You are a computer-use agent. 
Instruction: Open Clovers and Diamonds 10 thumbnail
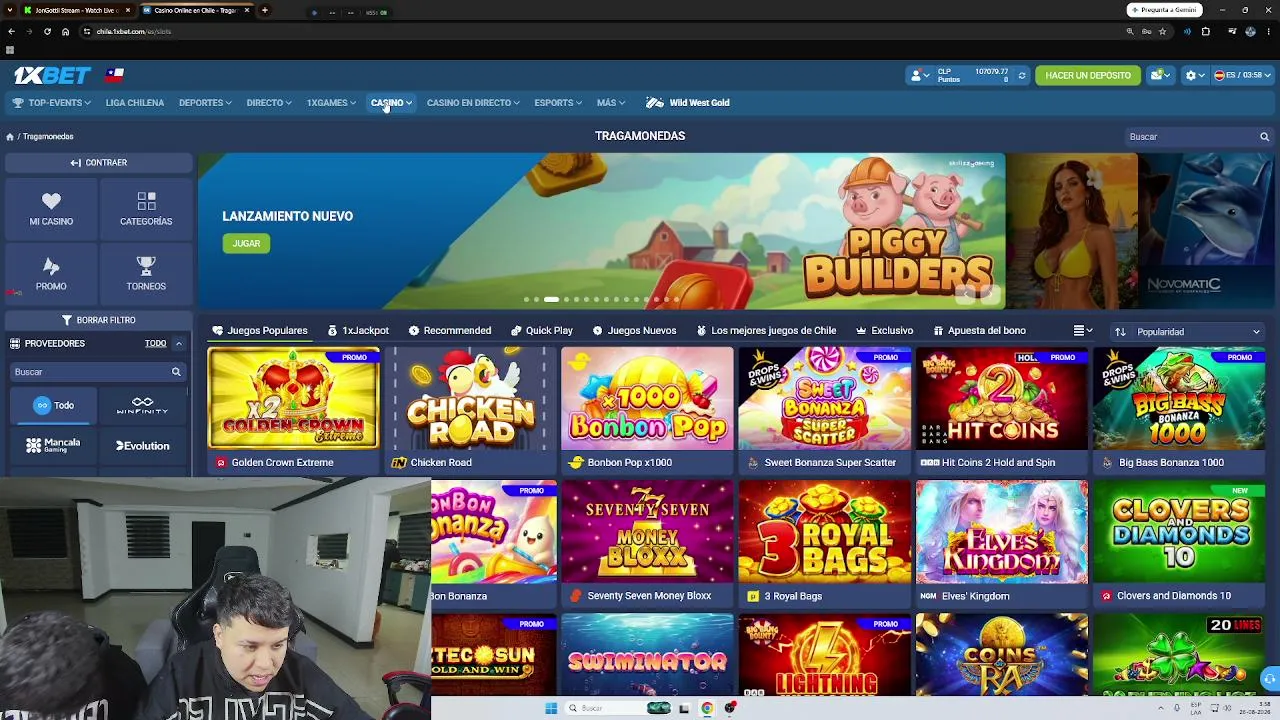1179,532
